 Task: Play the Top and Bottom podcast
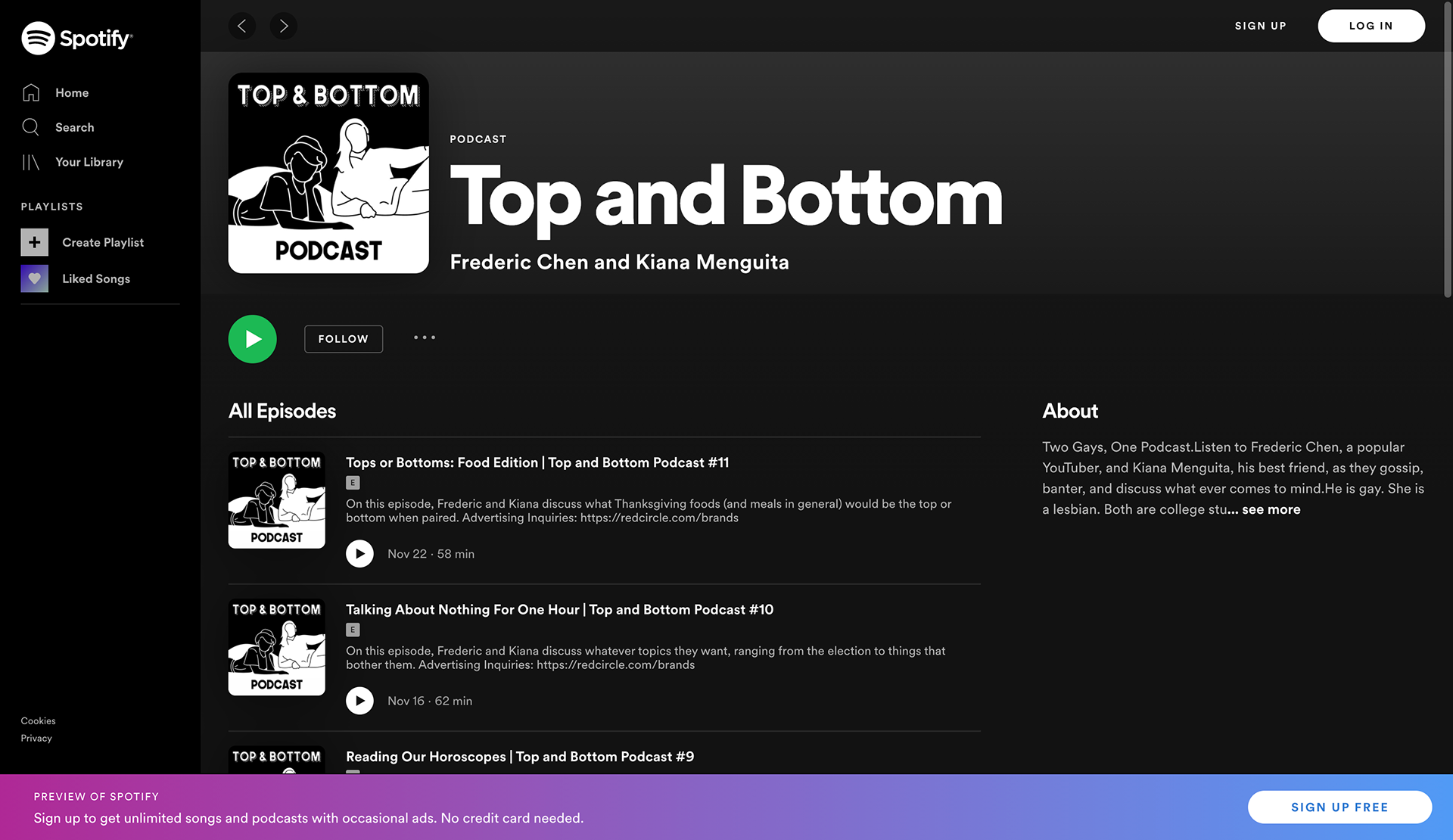pos(252,339)
